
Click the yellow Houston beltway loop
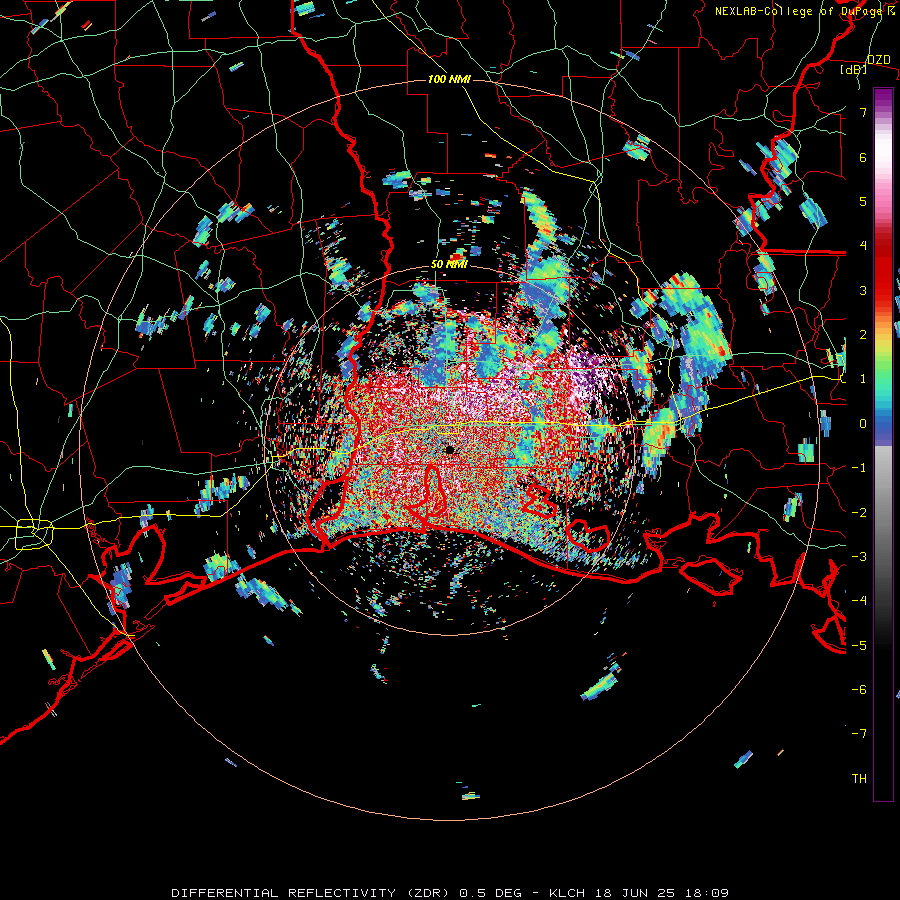[x=34, y=534]
